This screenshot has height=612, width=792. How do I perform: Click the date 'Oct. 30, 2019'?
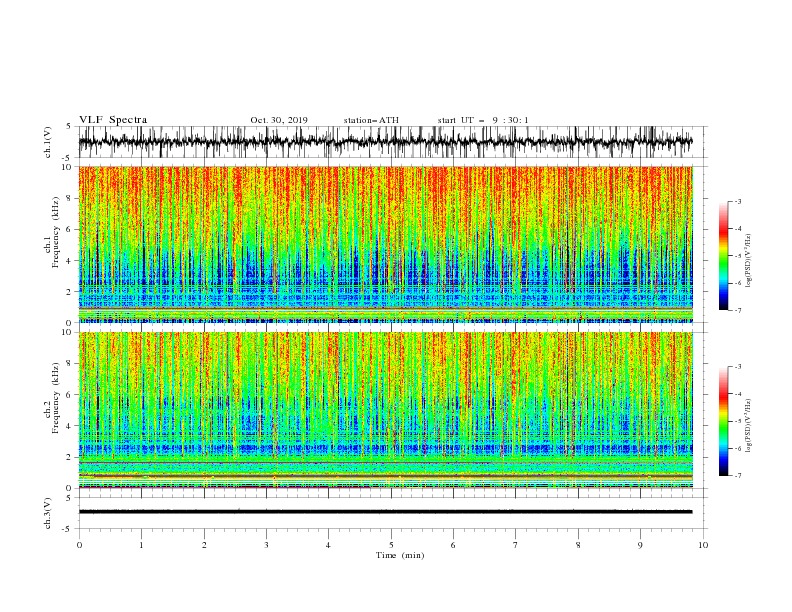pyautogui.click(x=279, y=120)
